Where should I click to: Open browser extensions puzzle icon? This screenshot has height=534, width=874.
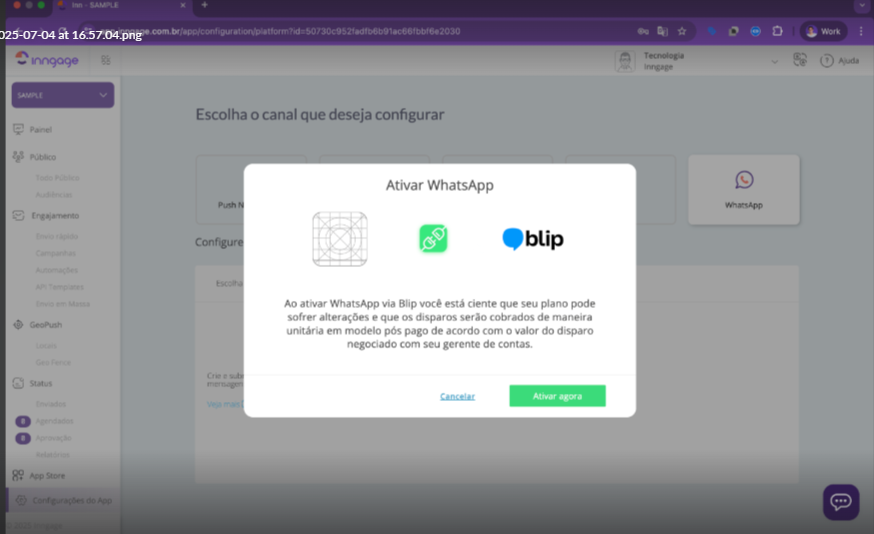click(777, 31)
